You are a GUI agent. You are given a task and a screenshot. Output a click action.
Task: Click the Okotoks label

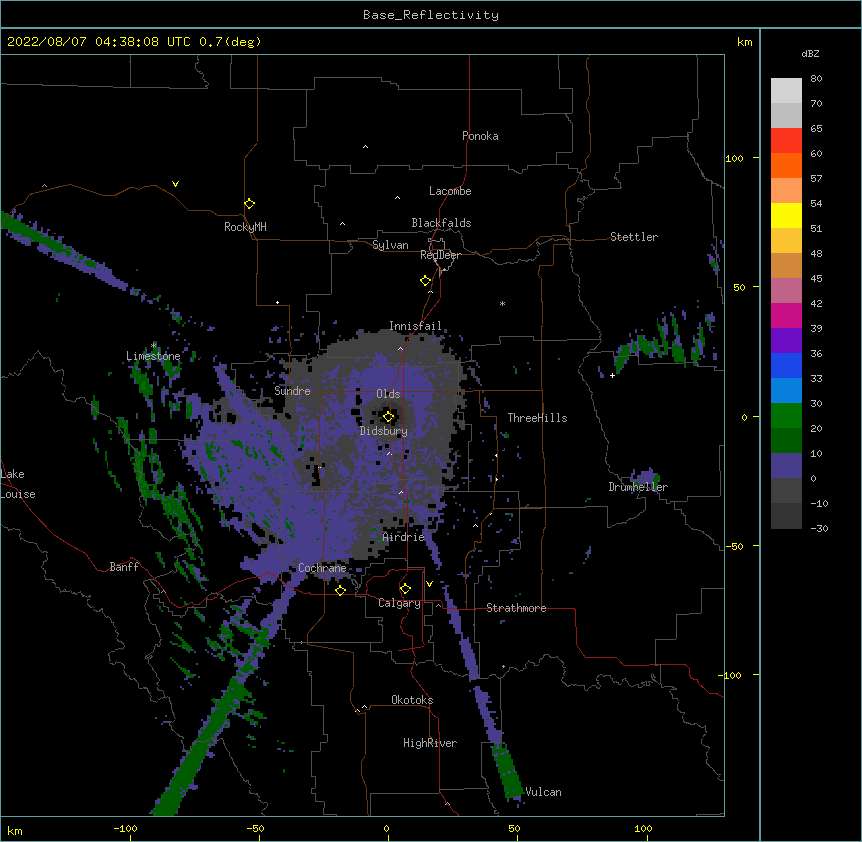coord(412,700)
